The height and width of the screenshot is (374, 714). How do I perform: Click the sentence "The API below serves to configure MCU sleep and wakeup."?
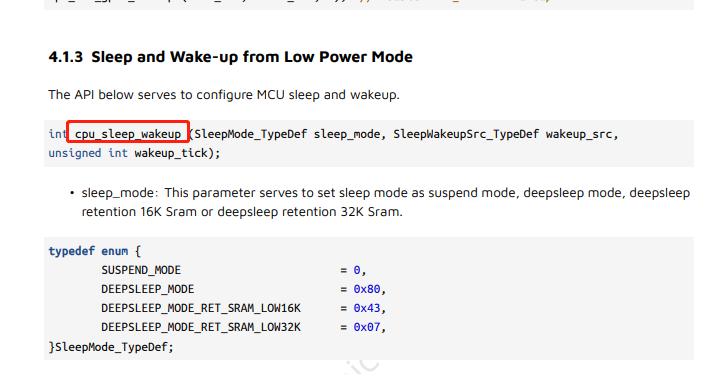pyautogui.click(x=224, y=95)
